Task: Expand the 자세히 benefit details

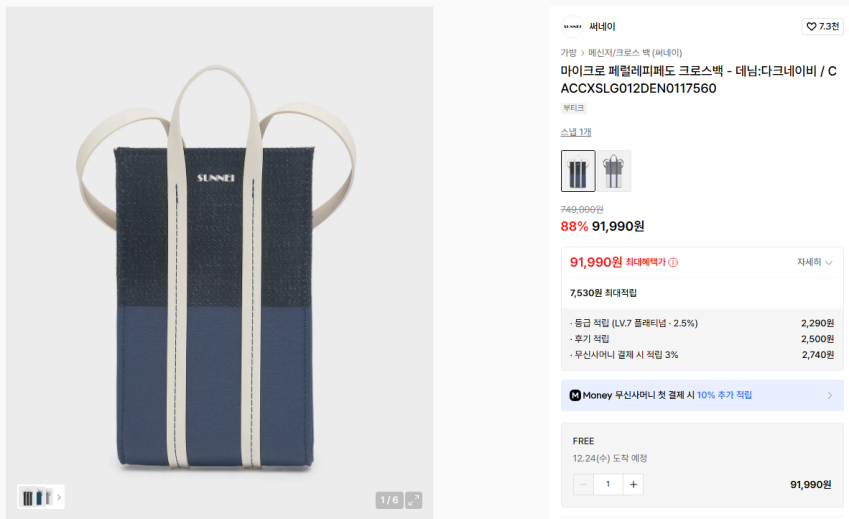Action: click(815, 262)
